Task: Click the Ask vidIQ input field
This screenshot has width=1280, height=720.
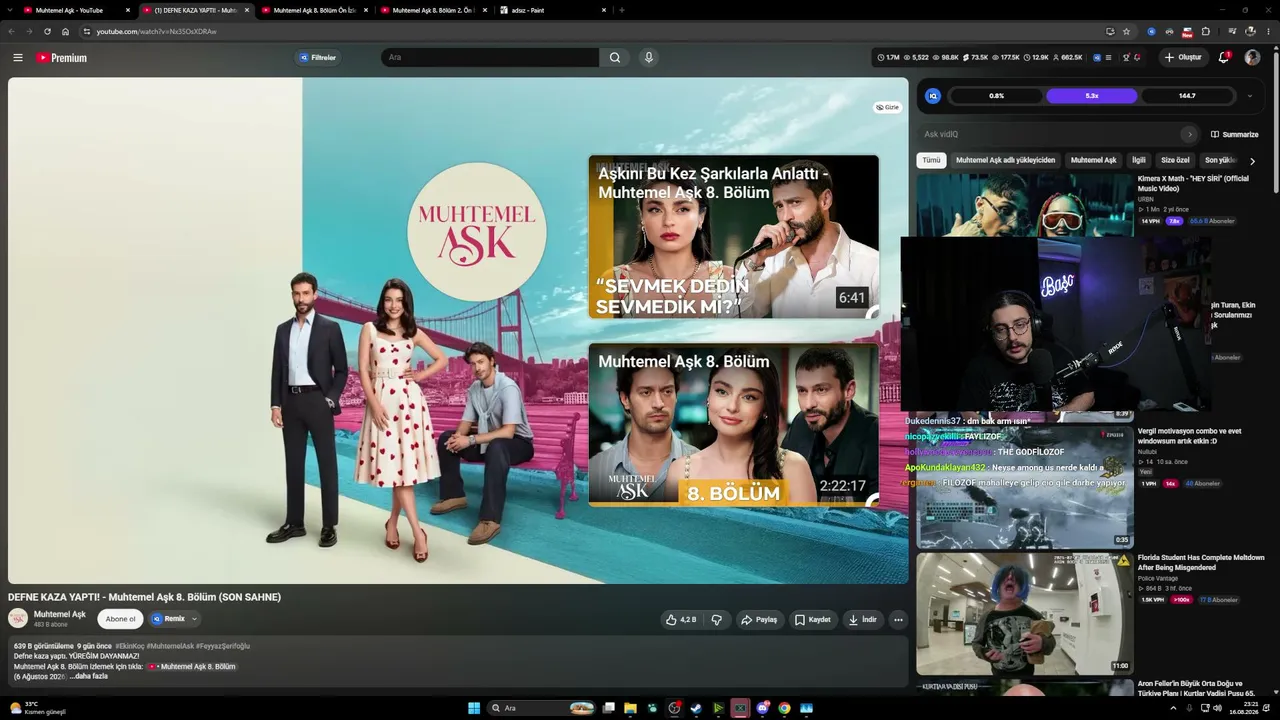Action: pyautogui.click(x=1050, y=134)
